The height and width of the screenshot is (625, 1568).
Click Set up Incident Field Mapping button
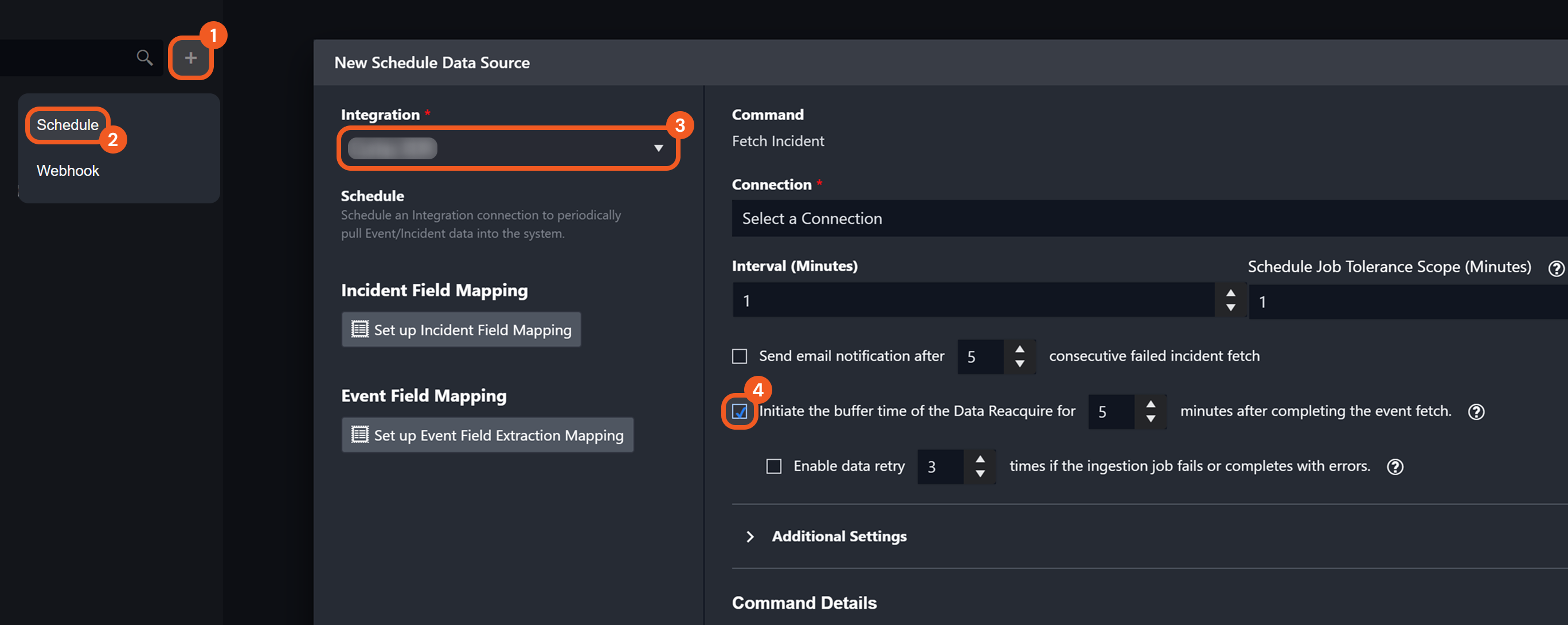pyautogui.click(x=461, y=329)
